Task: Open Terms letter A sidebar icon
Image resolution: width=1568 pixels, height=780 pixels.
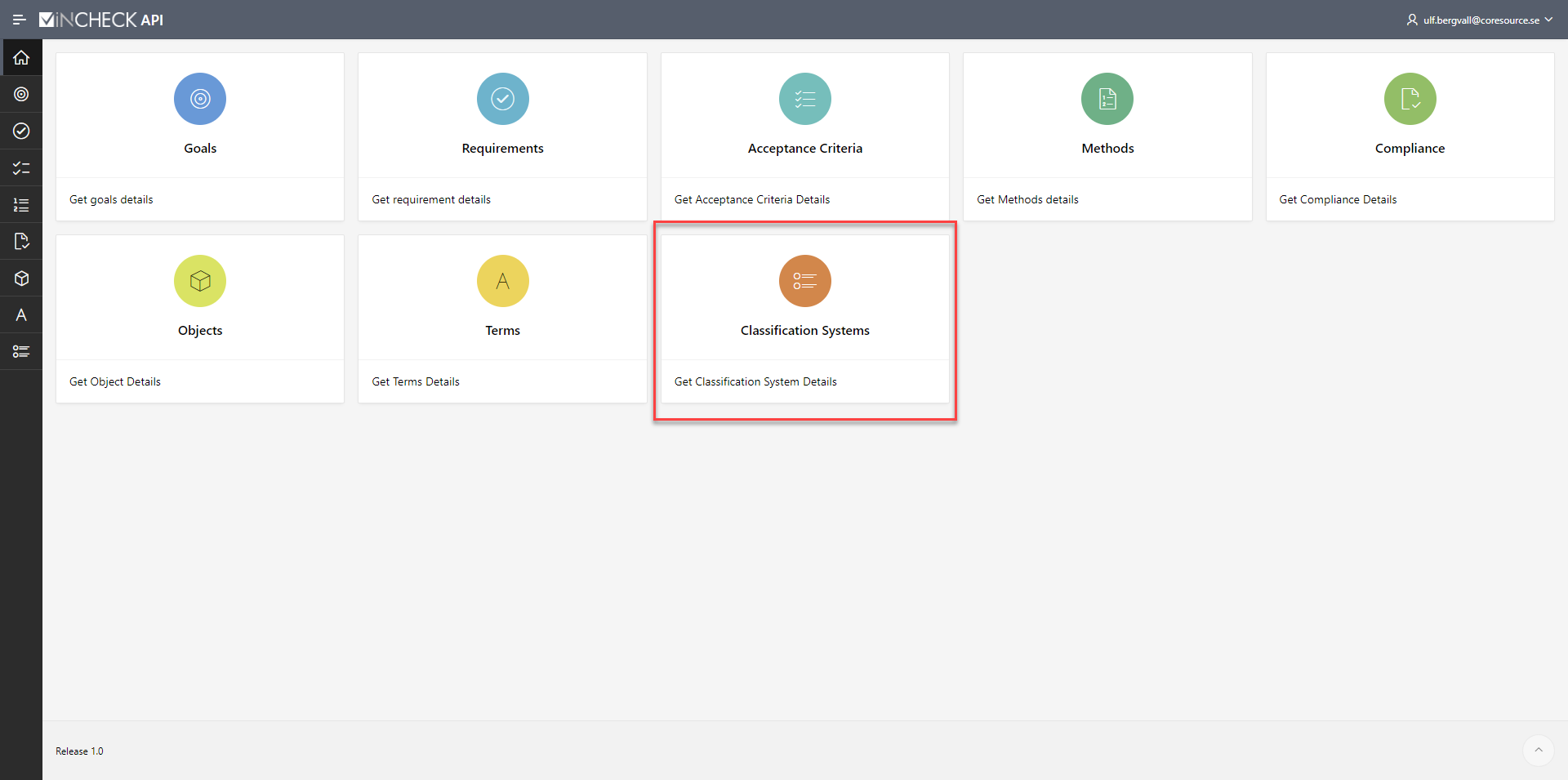Action: point(21,315)
